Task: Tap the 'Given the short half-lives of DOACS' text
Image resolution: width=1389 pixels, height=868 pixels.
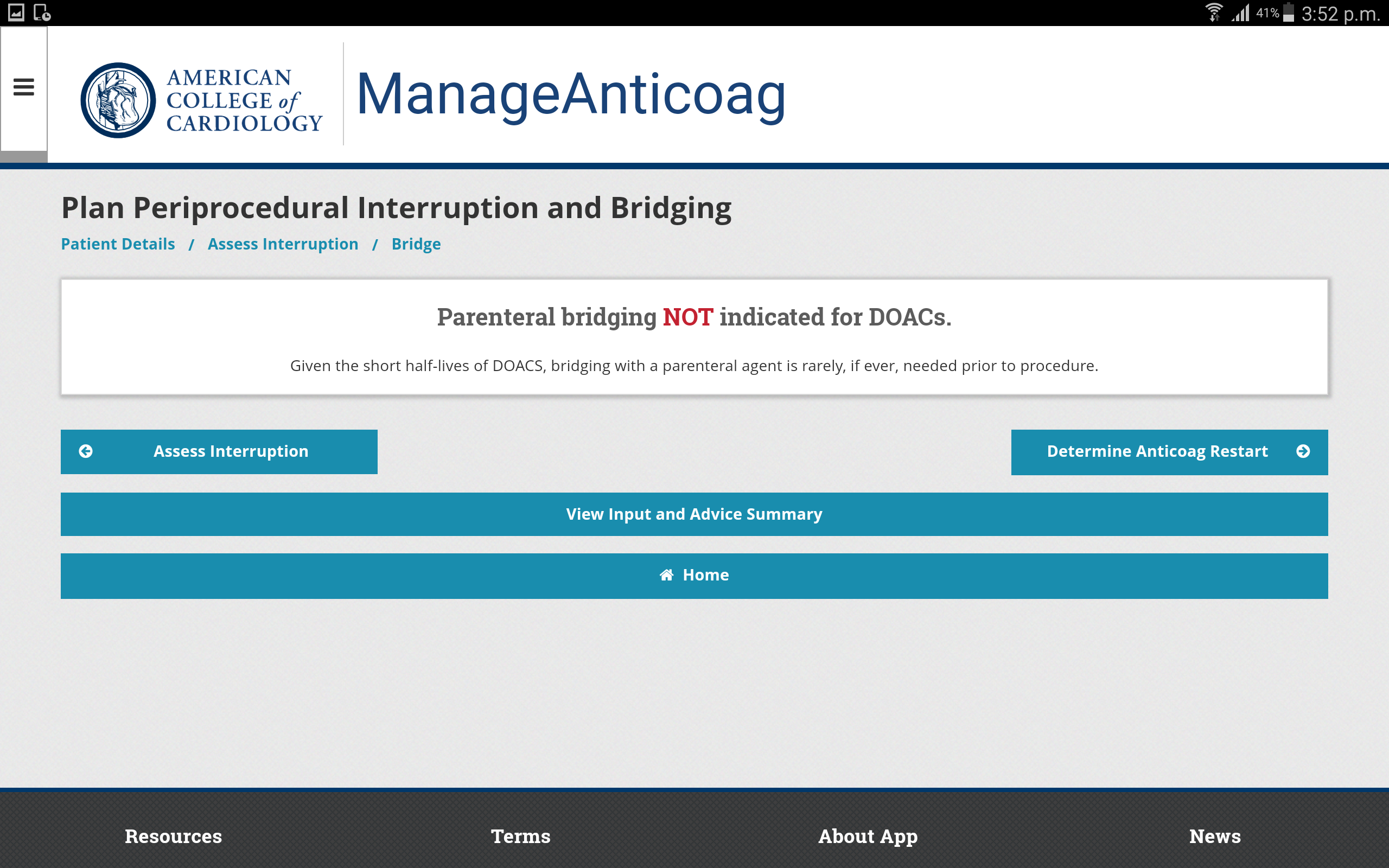Action: 694,366
